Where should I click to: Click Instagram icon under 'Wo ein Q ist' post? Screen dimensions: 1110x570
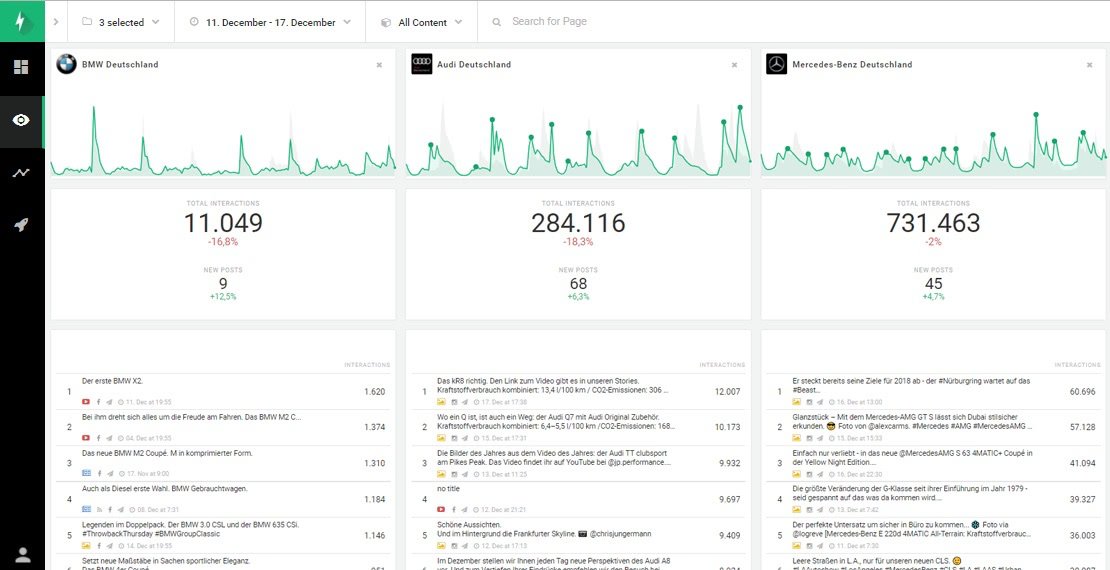454,438
